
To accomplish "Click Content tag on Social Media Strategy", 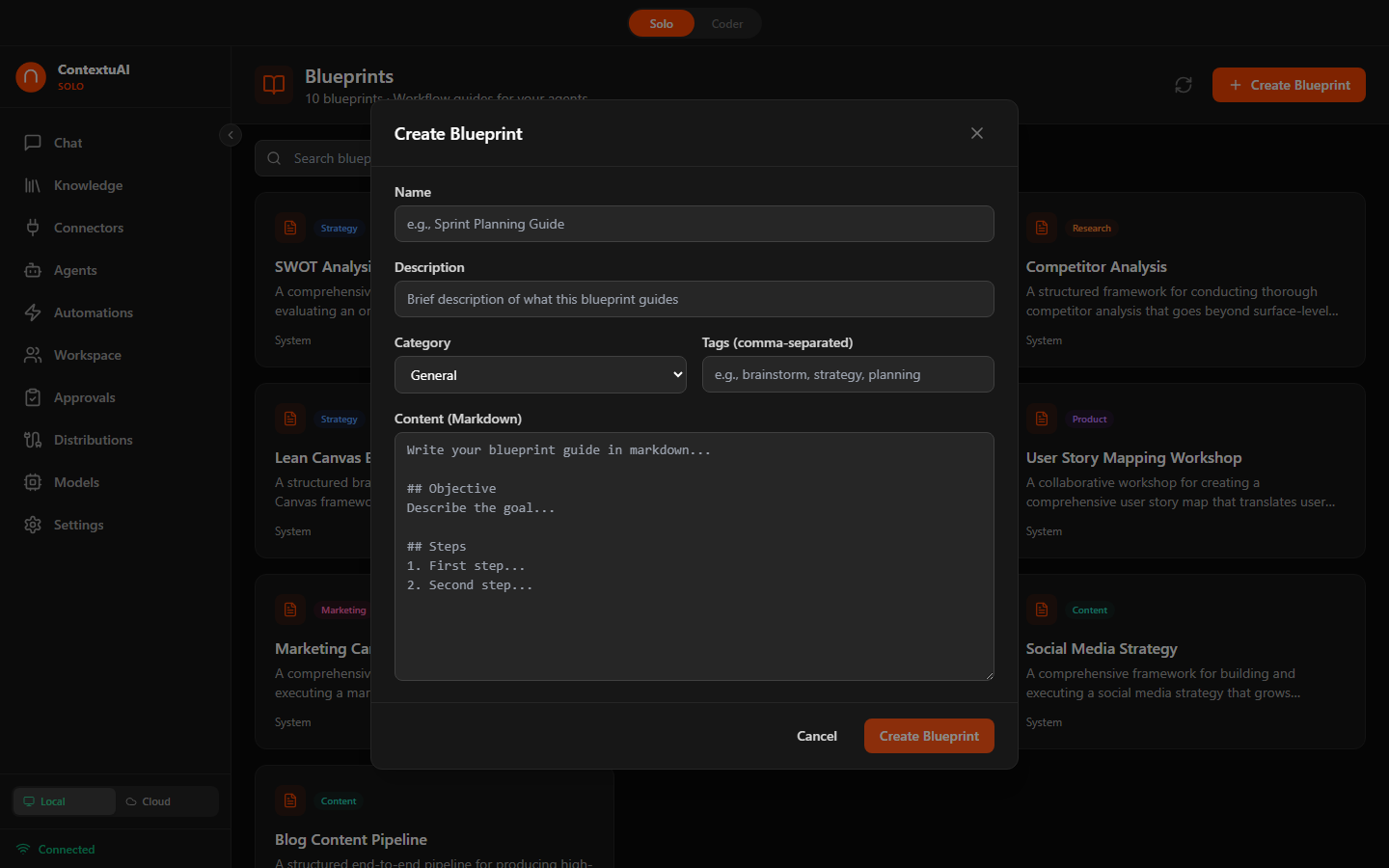I will [1089, 610].
